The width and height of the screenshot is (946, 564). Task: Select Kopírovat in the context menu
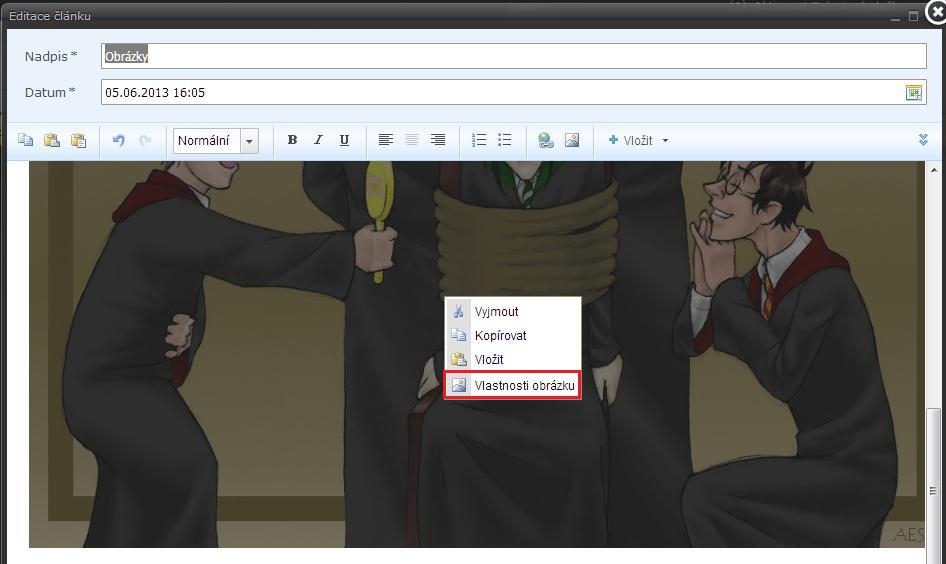point(500,336)
